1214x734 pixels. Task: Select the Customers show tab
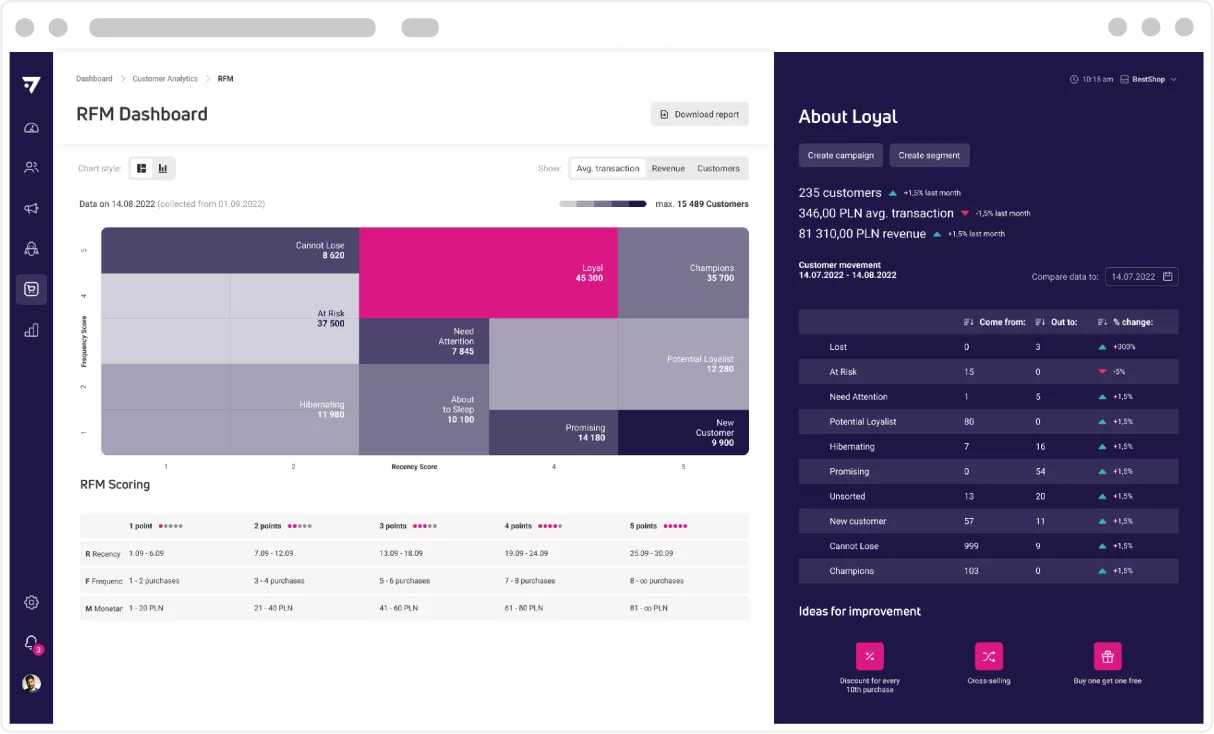pos(718,168)
